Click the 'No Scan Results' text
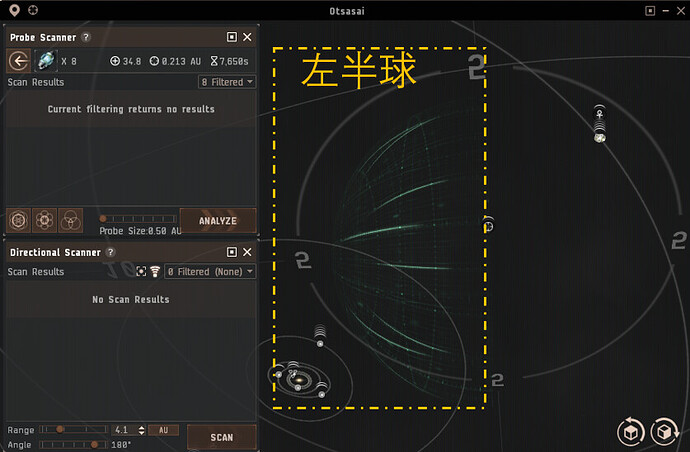 coord(131,299)
